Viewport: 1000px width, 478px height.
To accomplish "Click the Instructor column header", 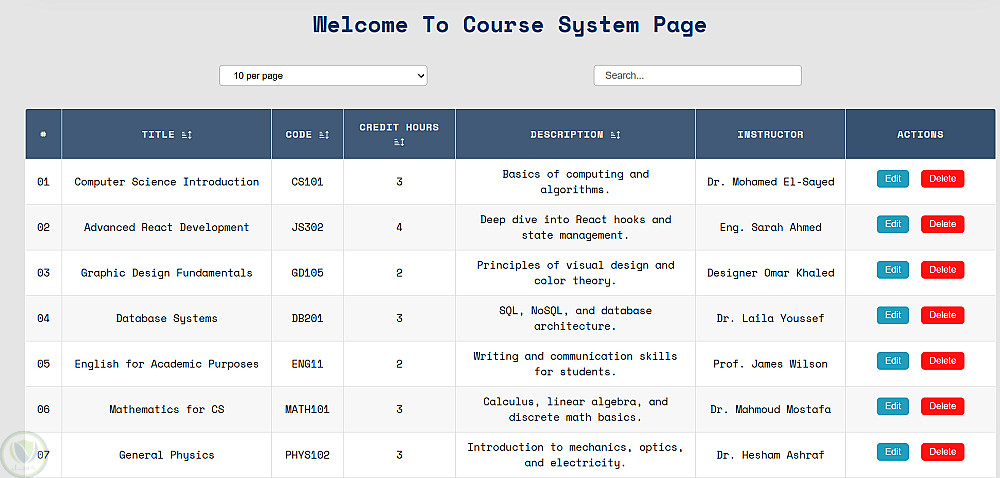I will coord(770,134).
